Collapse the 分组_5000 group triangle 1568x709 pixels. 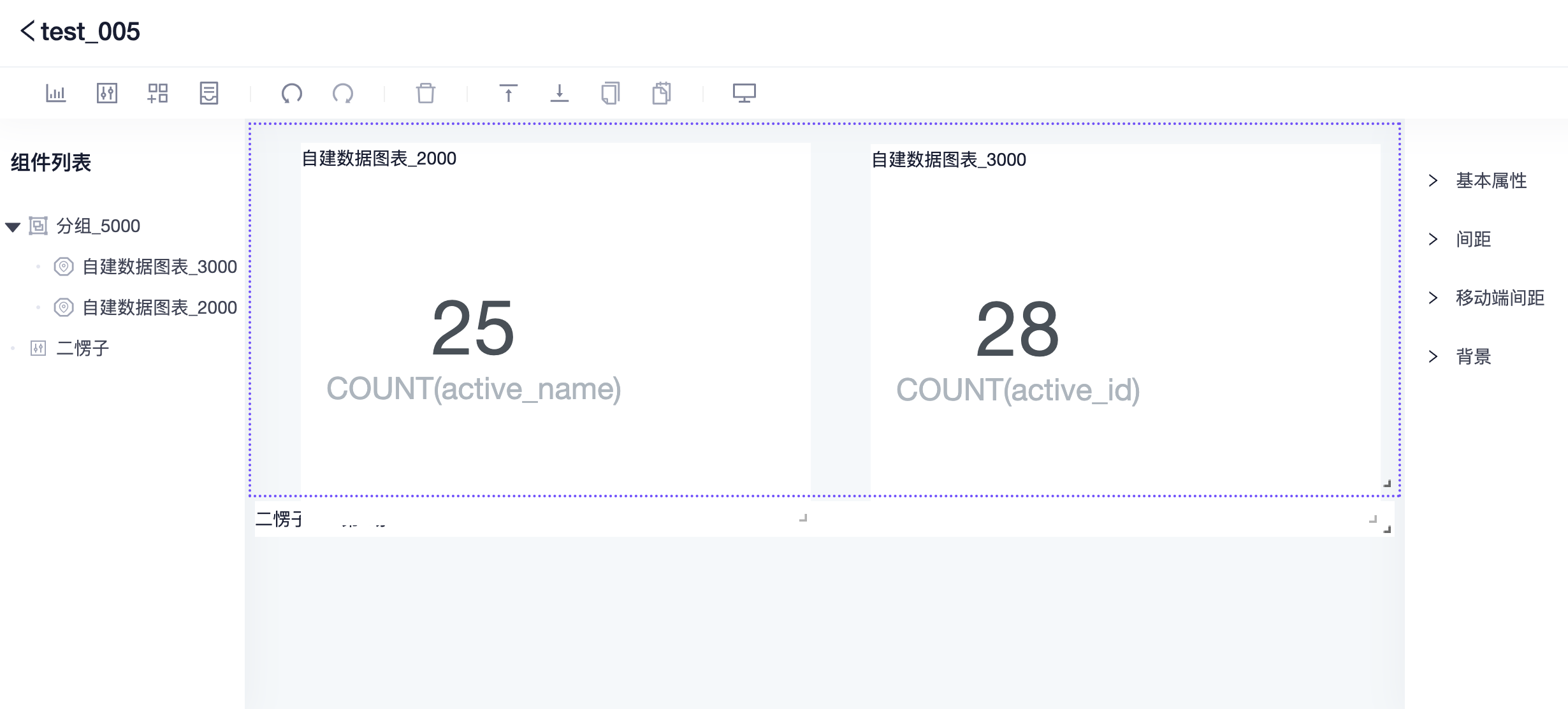pos(11,226)
